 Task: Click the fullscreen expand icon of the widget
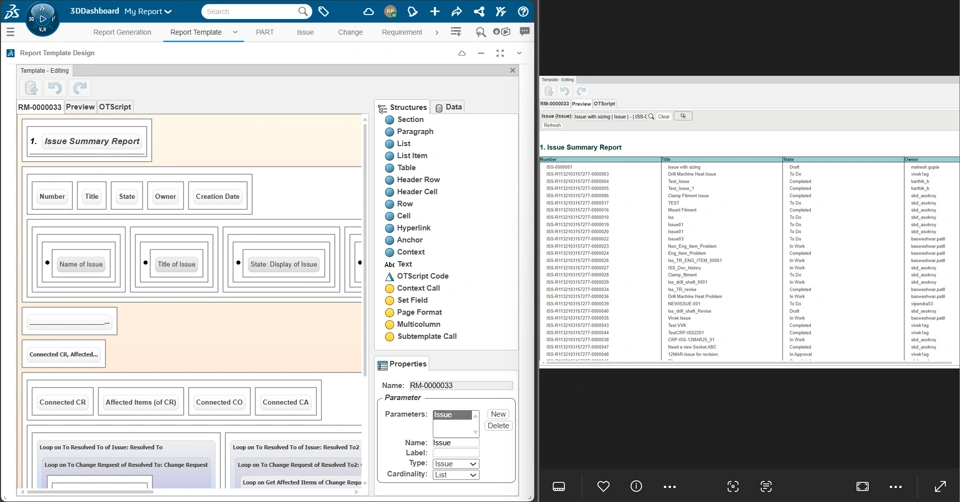pyautogui.click(x=500, y=53)
